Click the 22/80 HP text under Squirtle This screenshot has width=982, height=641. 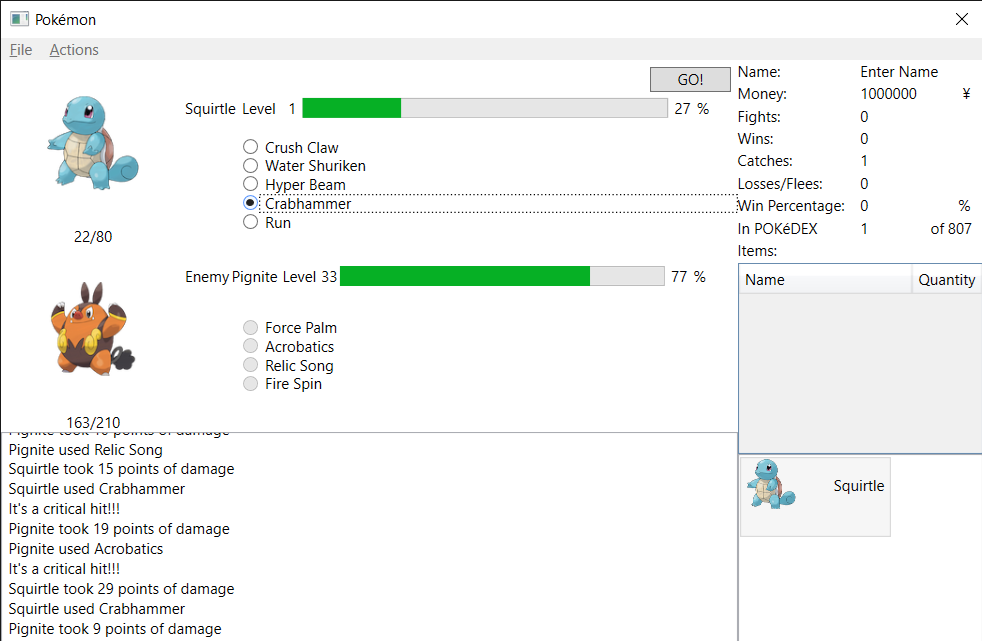click(93, 237)
